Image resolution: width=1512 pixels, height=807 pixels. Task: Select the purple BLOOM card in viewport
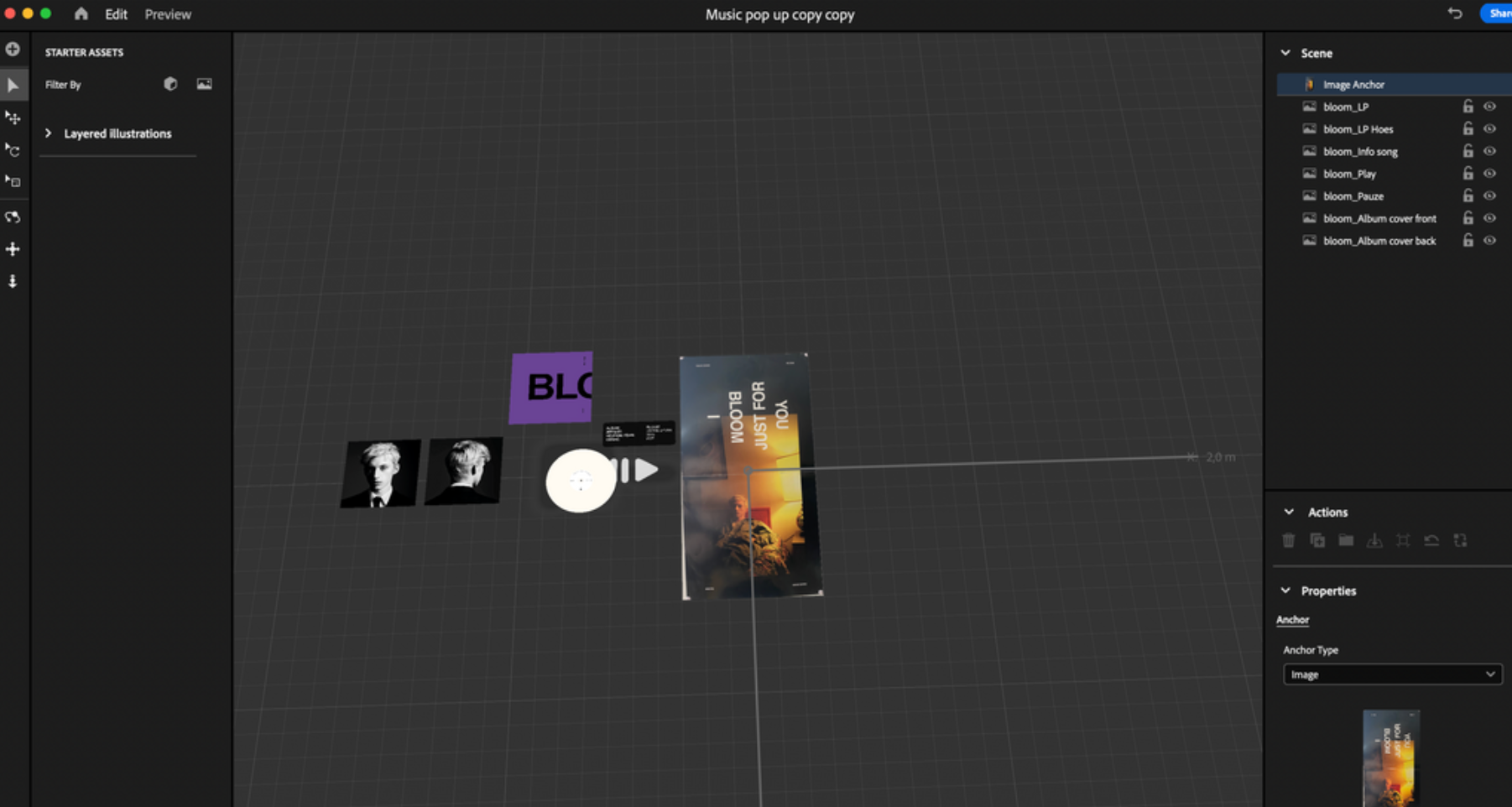pyautogui.click(x=551, y=388)
